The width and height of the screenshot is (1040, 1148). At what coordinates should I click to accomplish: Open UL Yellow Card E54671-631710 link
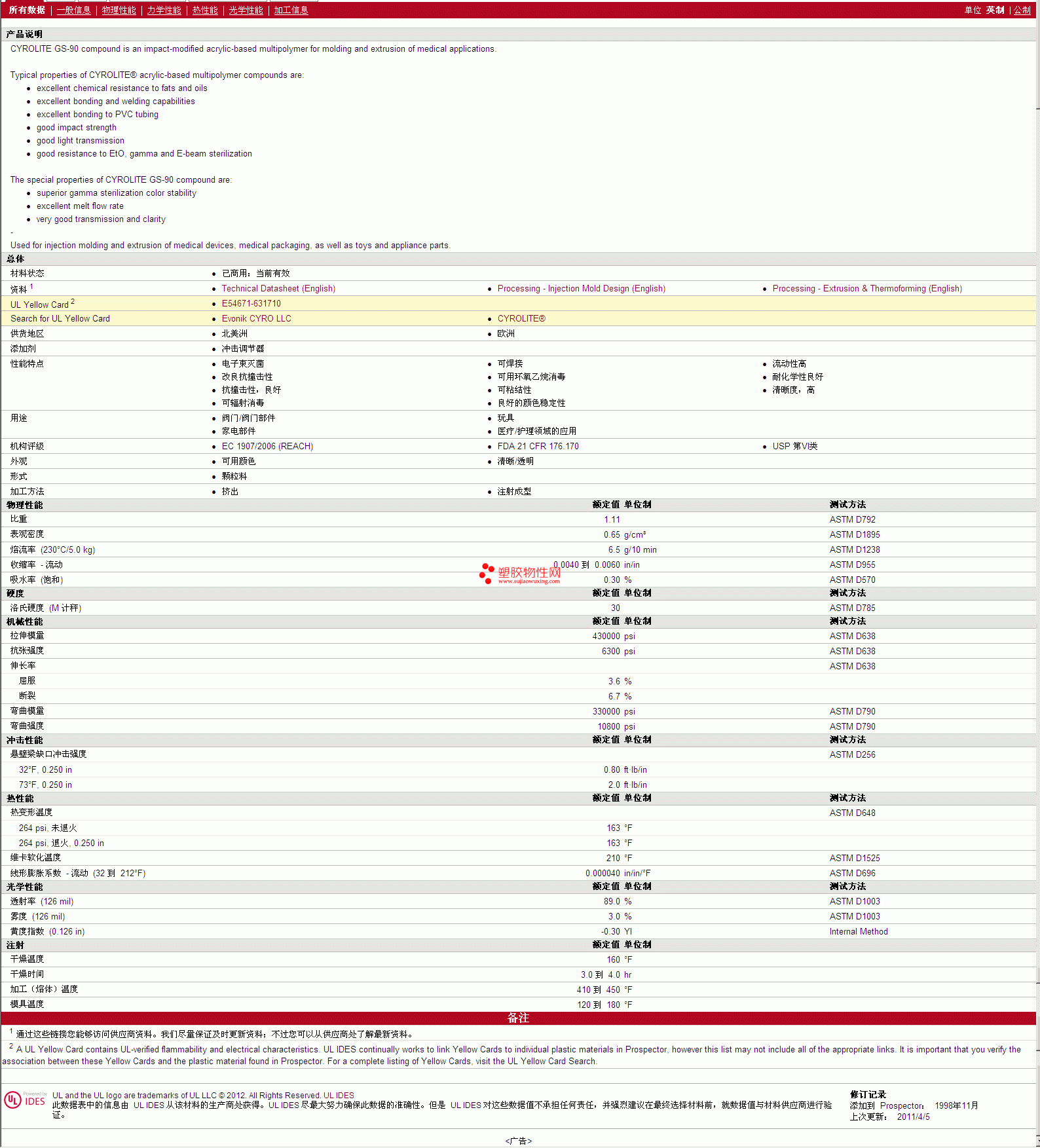251,304
